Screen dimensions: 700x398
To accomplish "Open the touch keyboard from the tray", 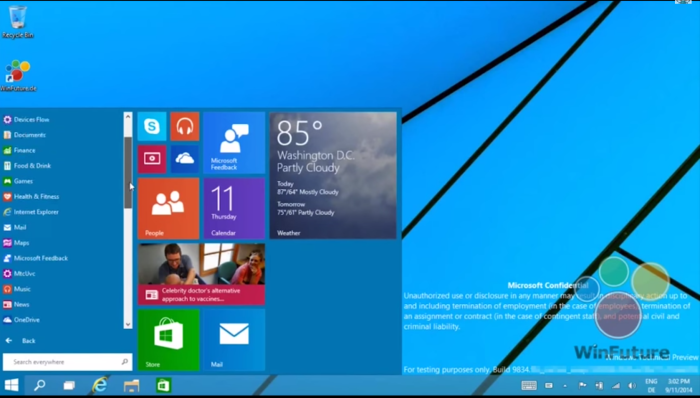I will click(x=529, y=386).
